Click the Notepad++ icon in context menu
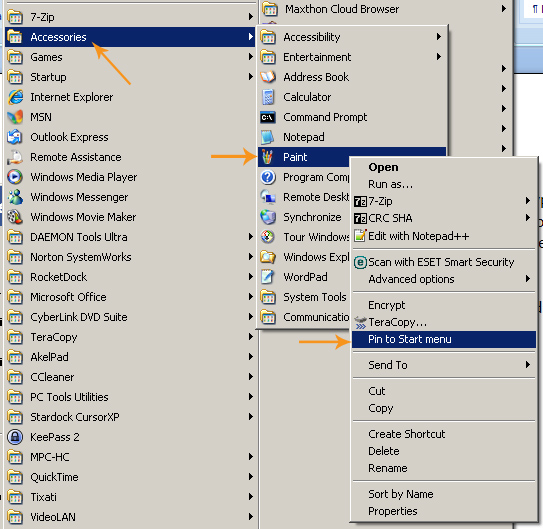Image resolution: width=543 pixels, height=529 pixels. (360, 236)
